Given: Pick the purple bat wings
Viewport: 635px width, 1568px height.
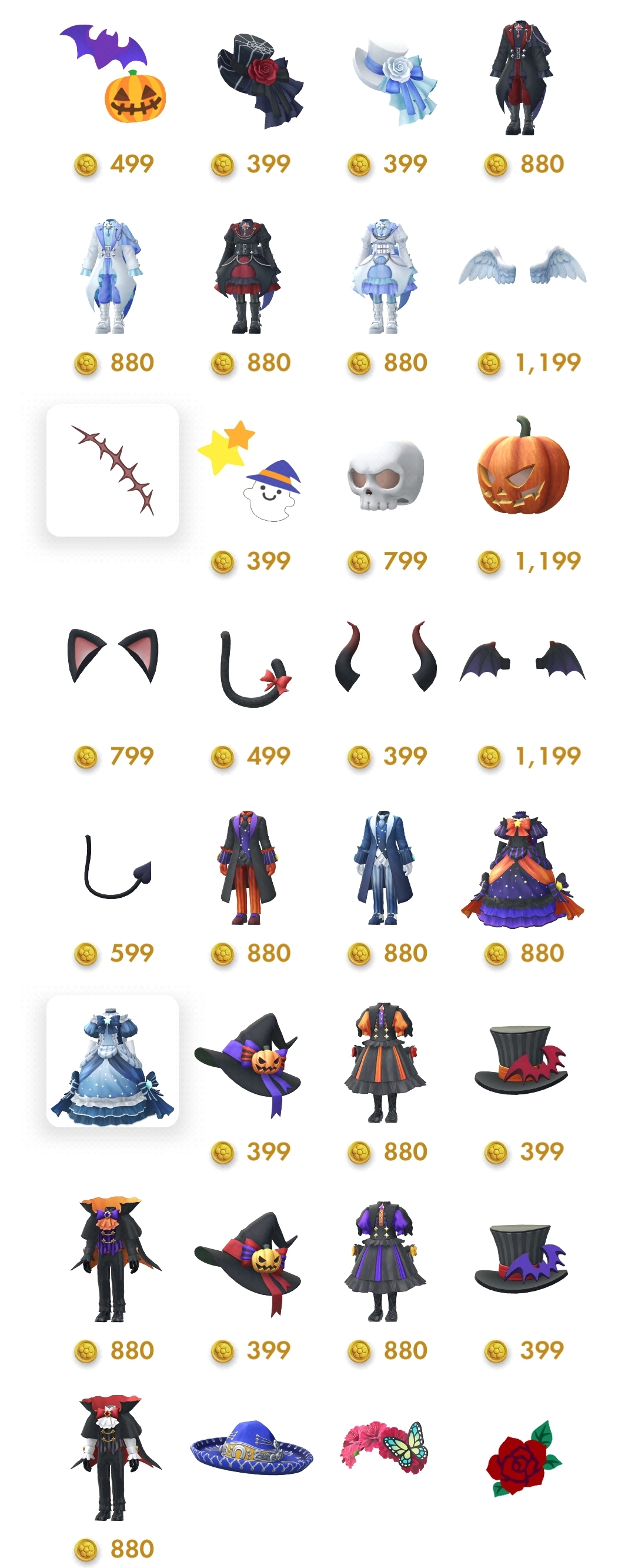Looking at the screenshot, I should (x=523, y=660).
